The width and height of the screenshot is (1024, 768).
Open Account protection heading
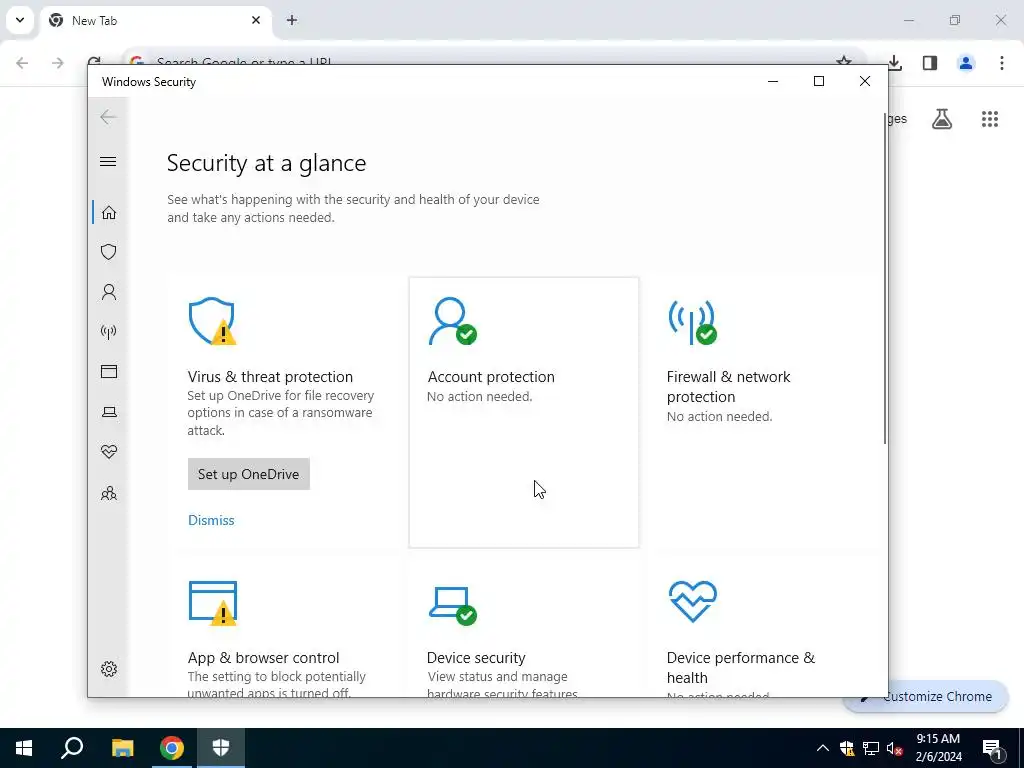point(491,377)
